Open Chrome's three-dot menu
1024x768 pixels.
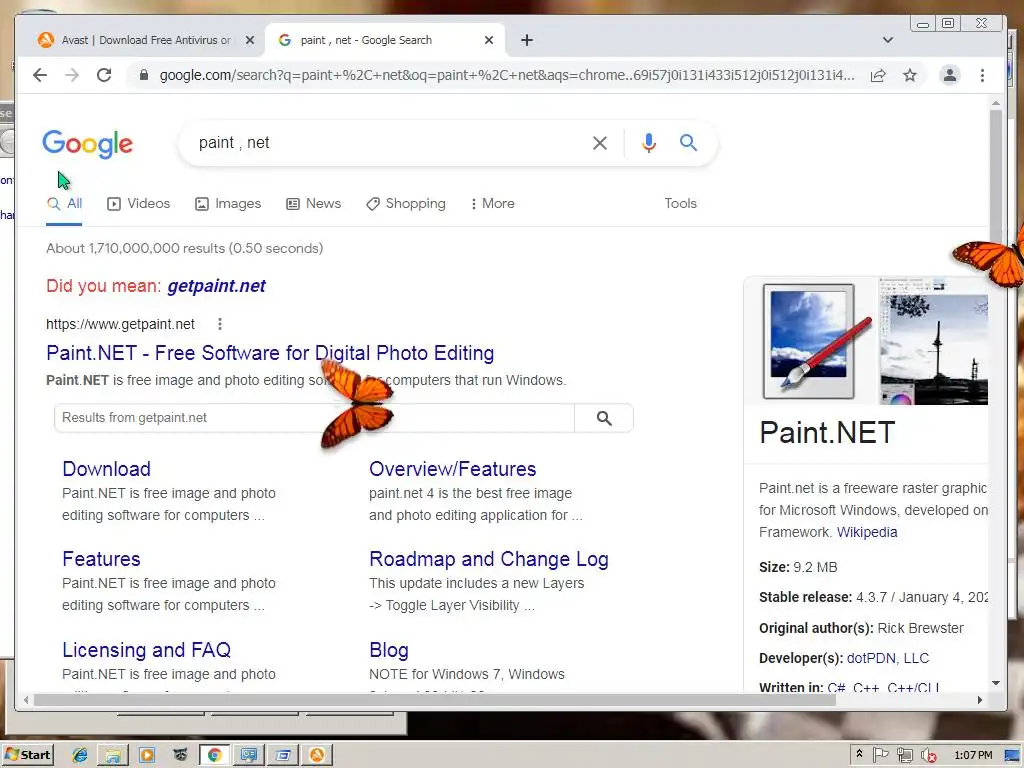point(982,75)
